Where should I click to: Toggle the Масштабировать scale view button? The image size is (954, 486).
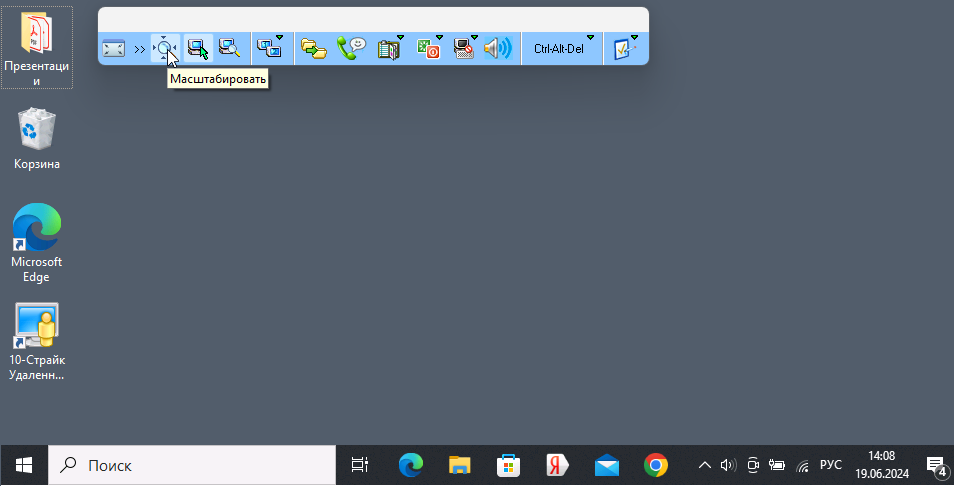tap(165, 48)
